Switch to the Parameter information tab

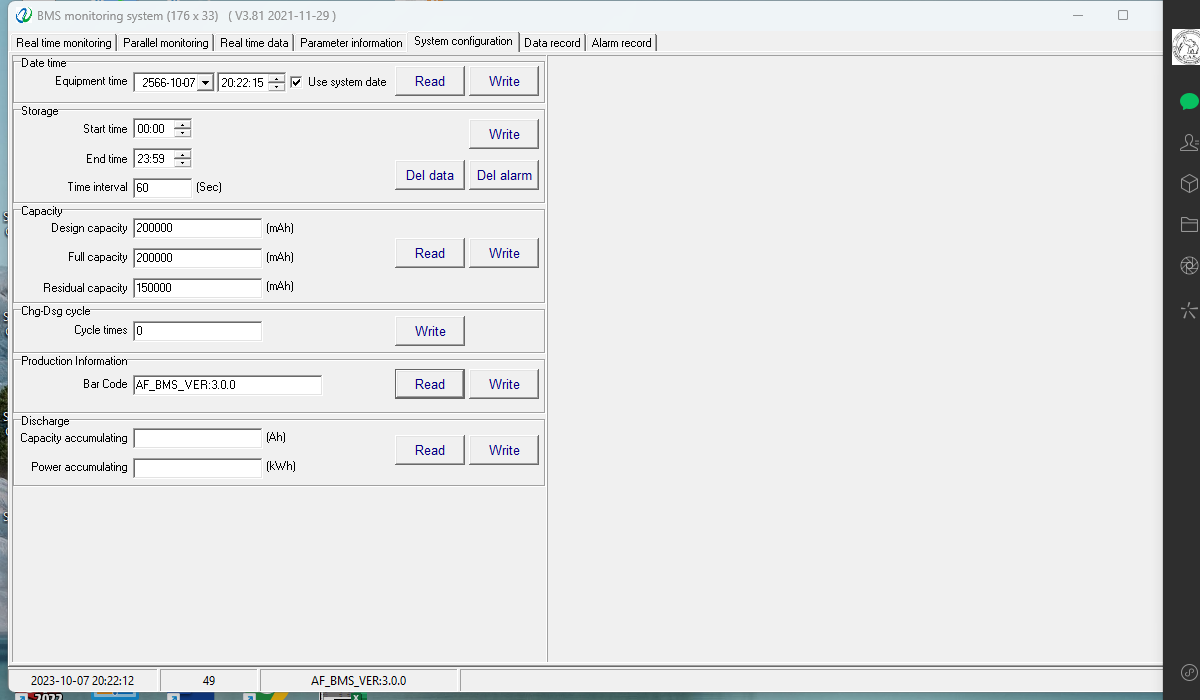point(351,43)
